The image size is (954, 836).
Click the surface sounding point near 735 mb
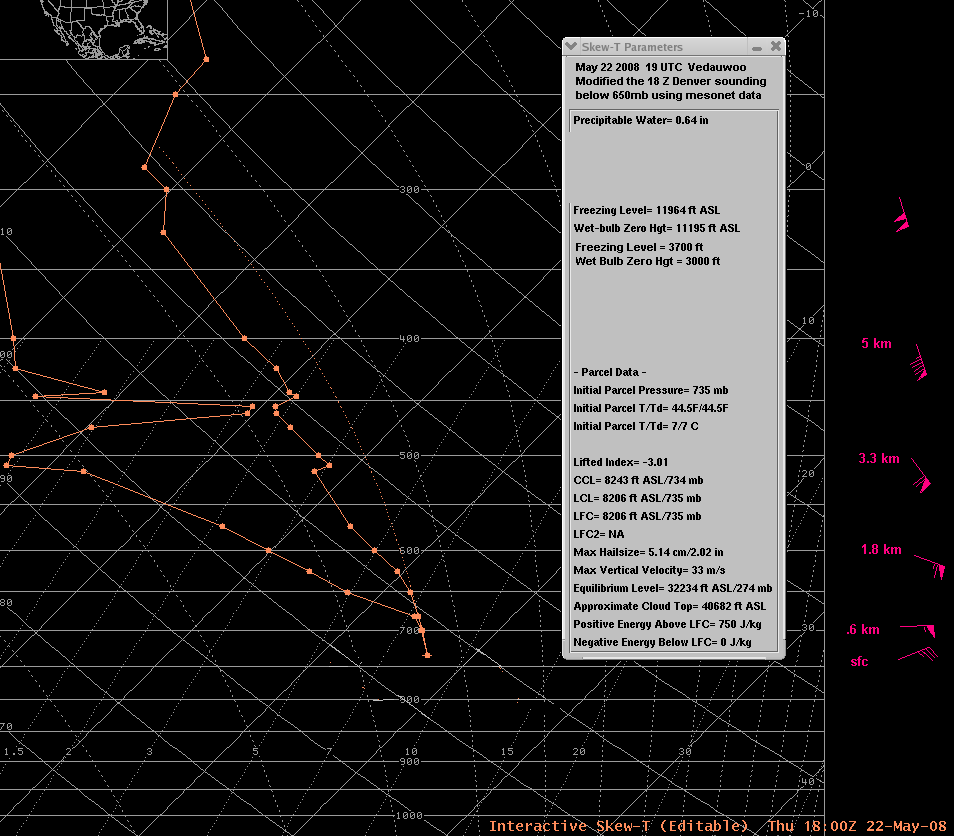click(x=428, y=655)
